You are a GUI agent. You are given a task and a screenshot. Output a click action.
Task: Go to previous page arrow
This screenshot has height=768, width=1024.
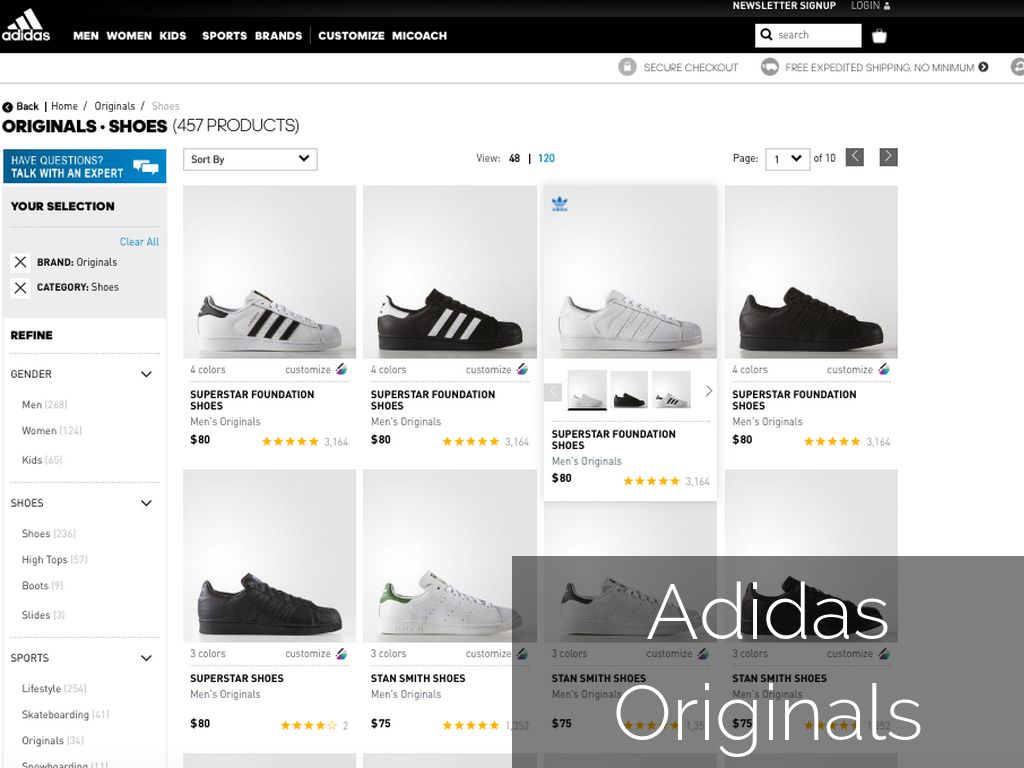tap(854, 157)
